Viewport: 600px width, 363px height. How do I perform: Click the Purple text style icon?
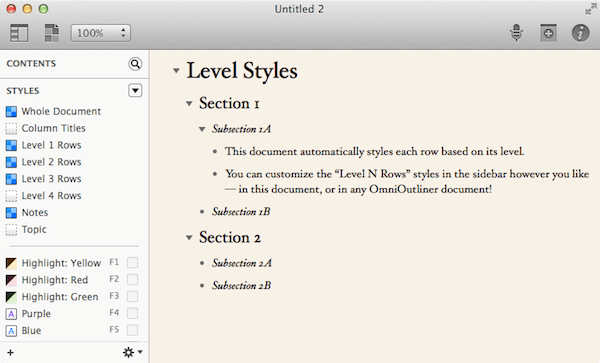(x=11, y=314)
